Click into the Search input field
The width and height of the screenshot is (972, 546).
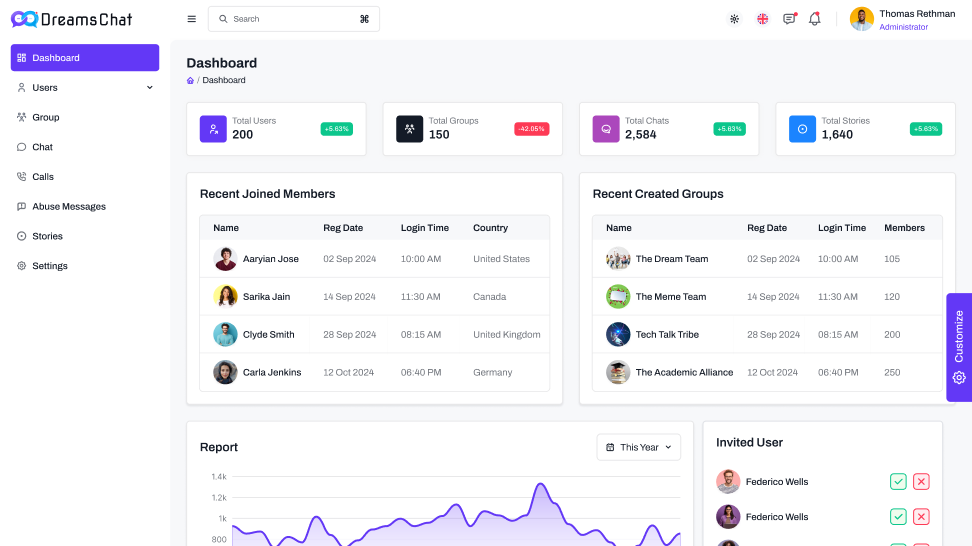[290, 19]
